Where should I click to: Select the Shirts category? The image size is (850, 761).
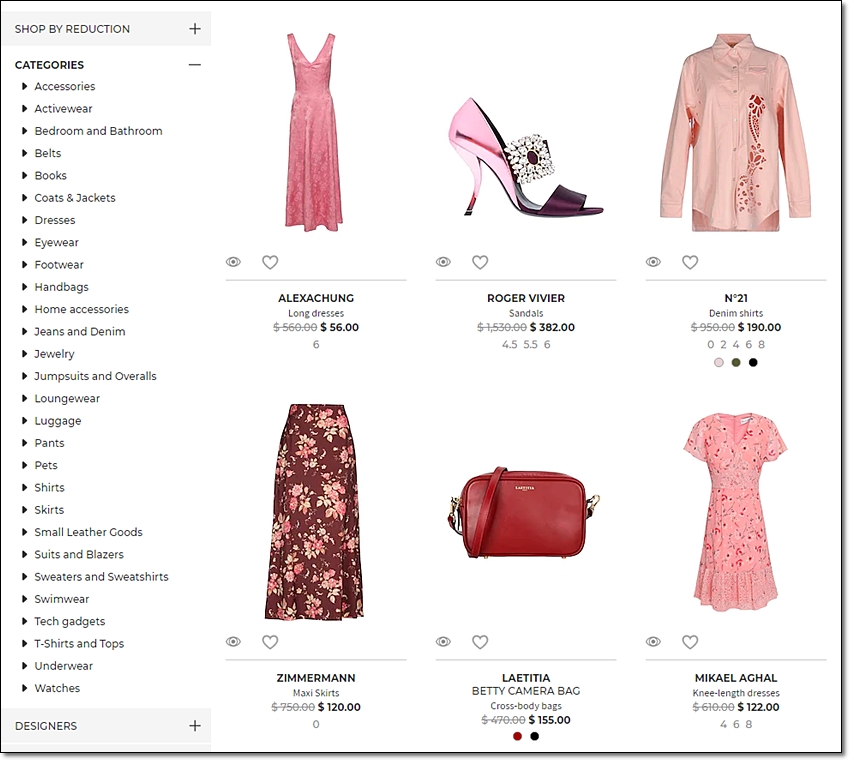(49, 487)
